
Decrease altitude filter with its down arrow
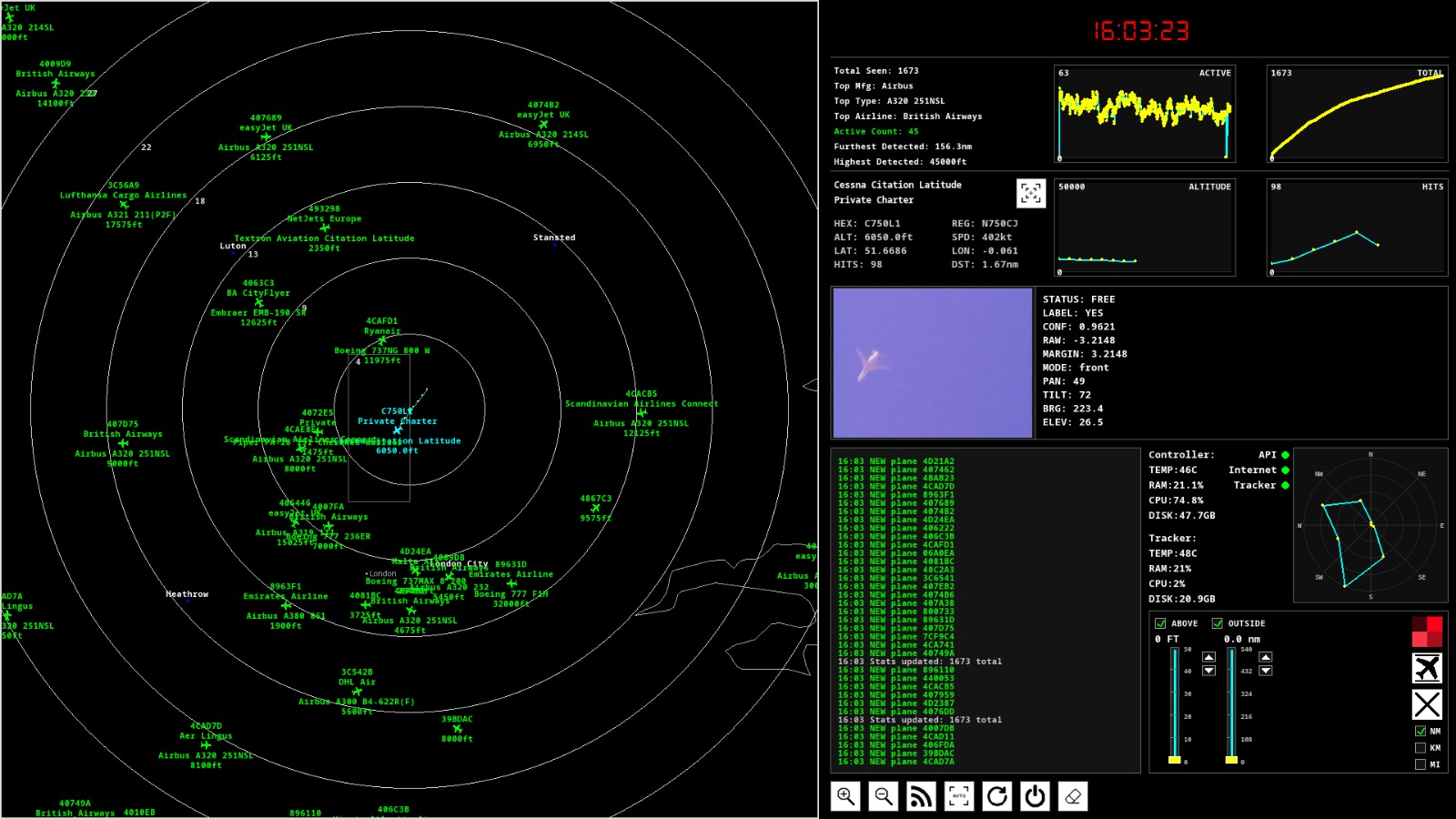(1208, 671)
